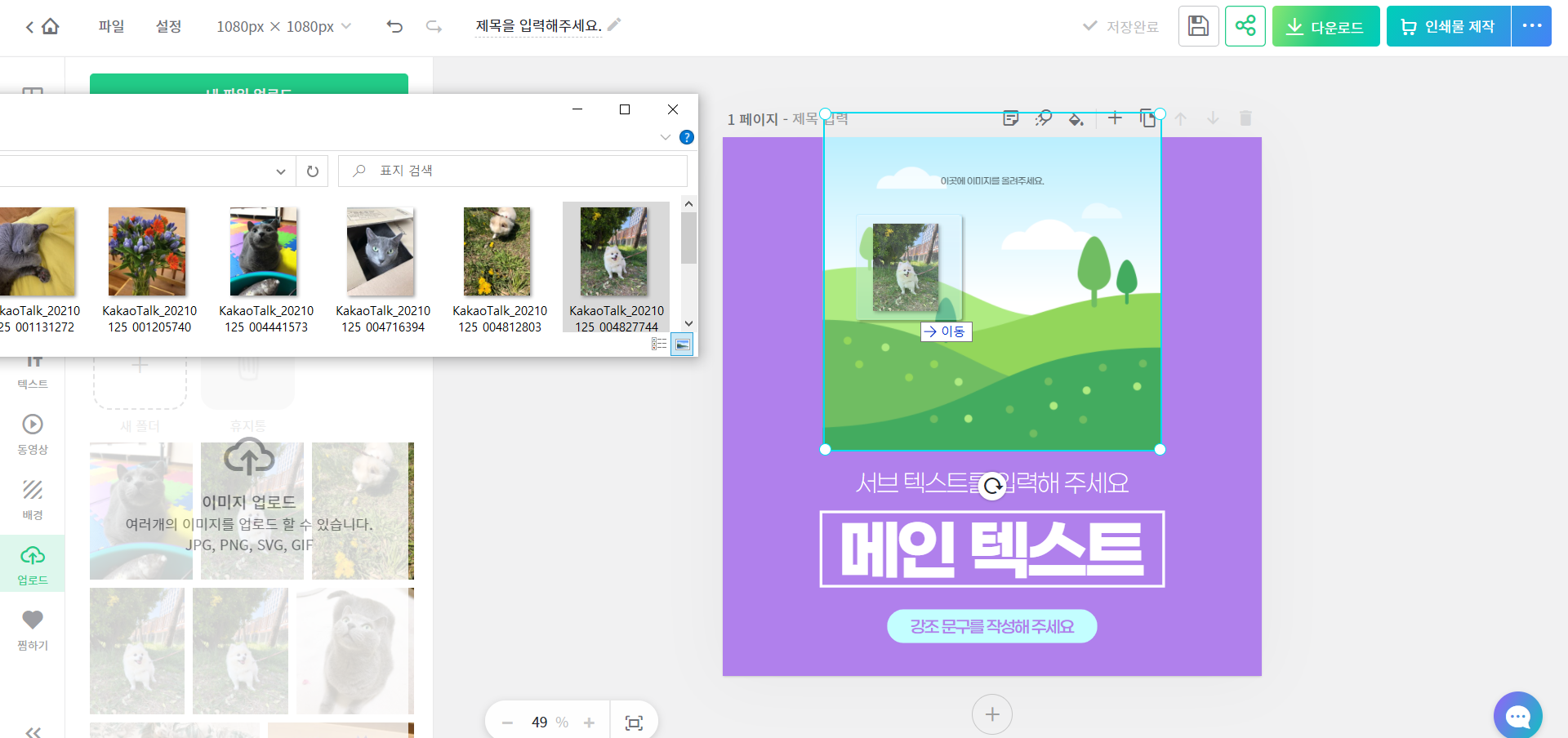Maximize the file dialog window
Viewport: 1568px width, 738px height.
[625, 109]
